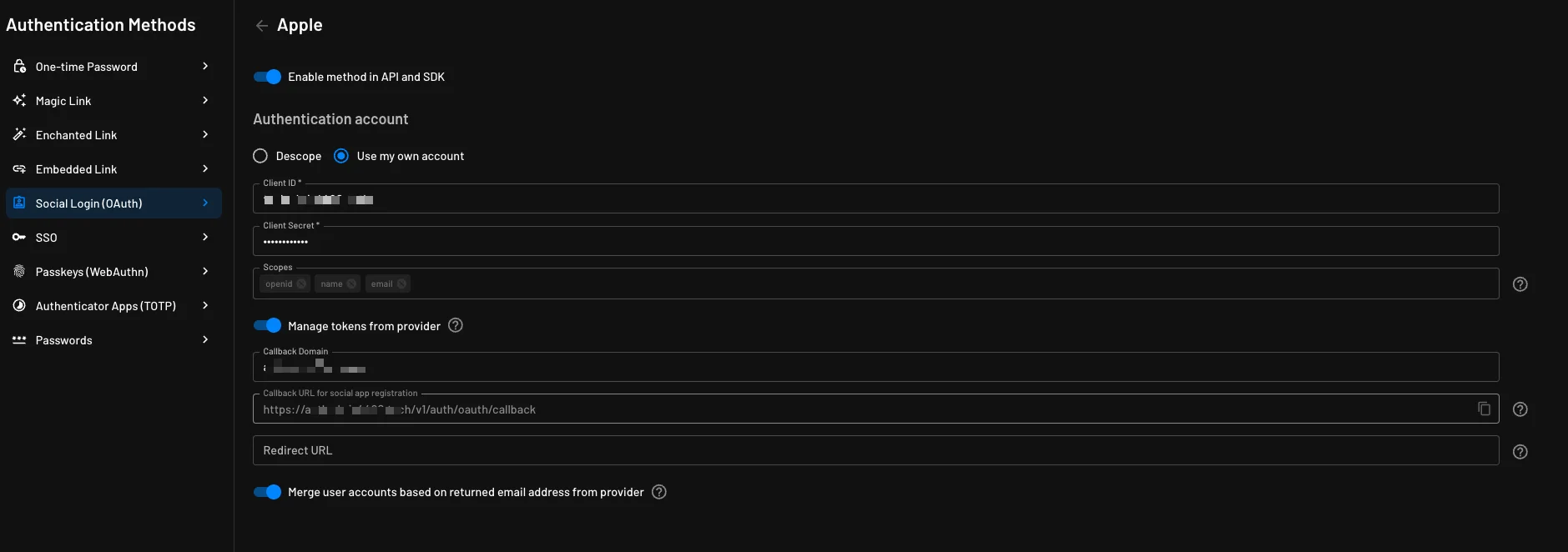Toggle Enable method in API and SDK
This screenshot has height=552, width=1568.
coord(267,77)
